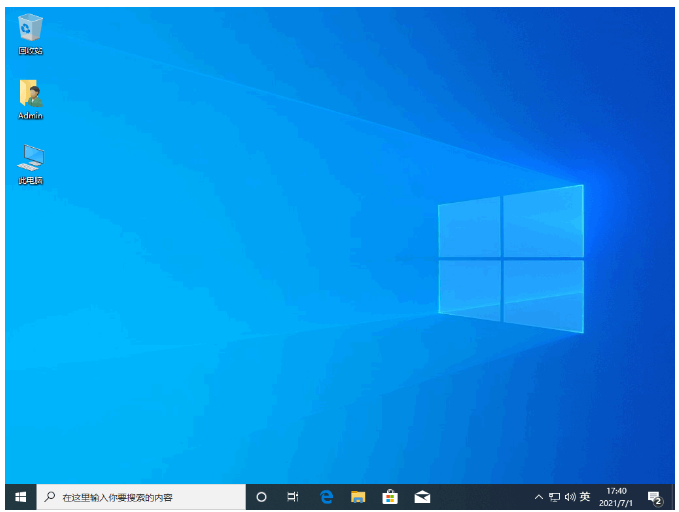Click the Admin folder label text
The height and width of the screenshot is (512, 679).
(x=31, y=116)
